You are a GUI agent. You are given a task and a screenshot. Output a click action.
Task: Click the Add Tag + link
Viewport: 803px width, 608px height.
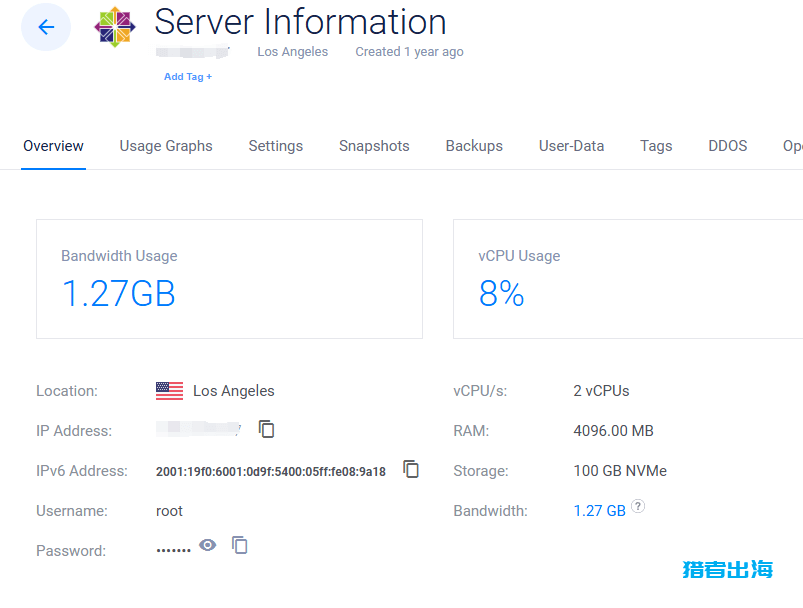188,77
